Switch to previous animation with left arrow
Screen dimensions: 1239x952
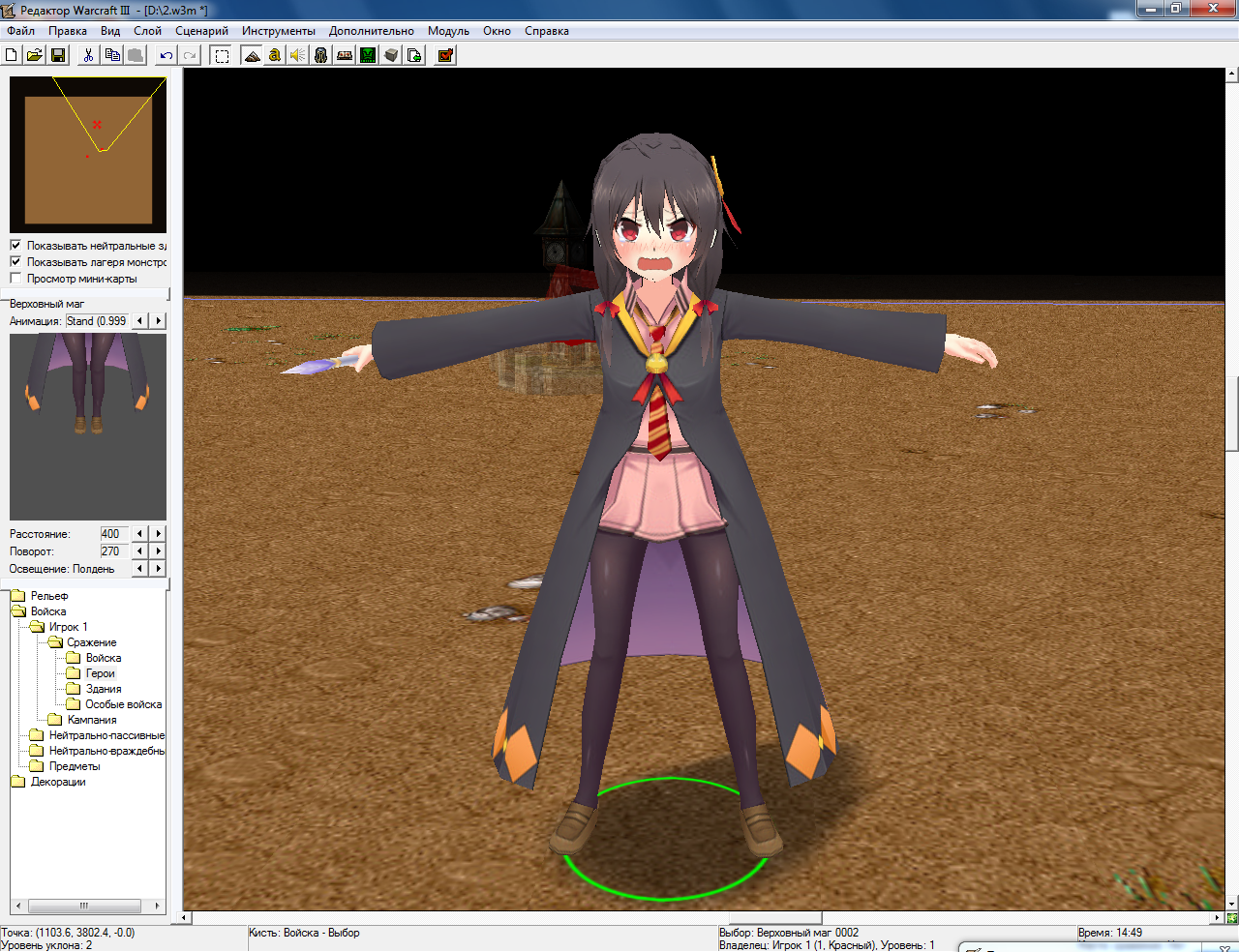point(140,321)
